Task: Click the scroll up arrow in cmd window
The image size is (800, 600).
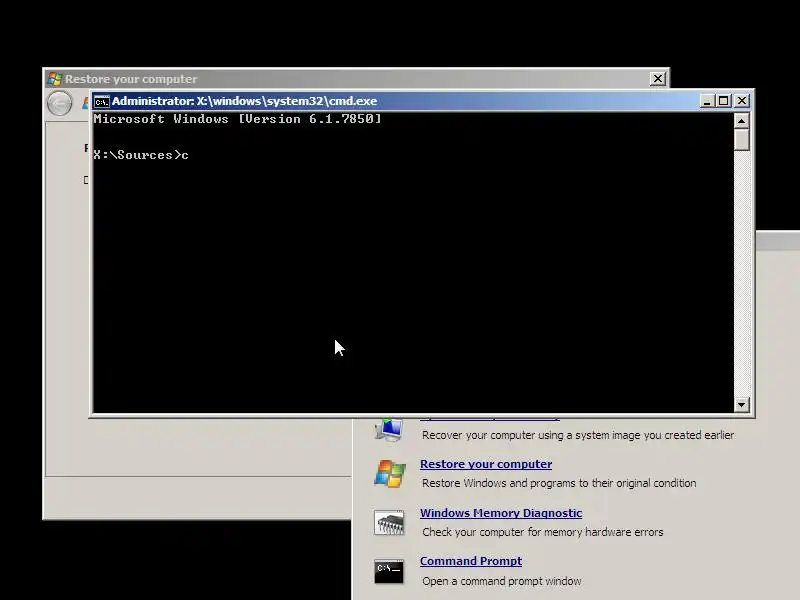Action: coord(741,121)
